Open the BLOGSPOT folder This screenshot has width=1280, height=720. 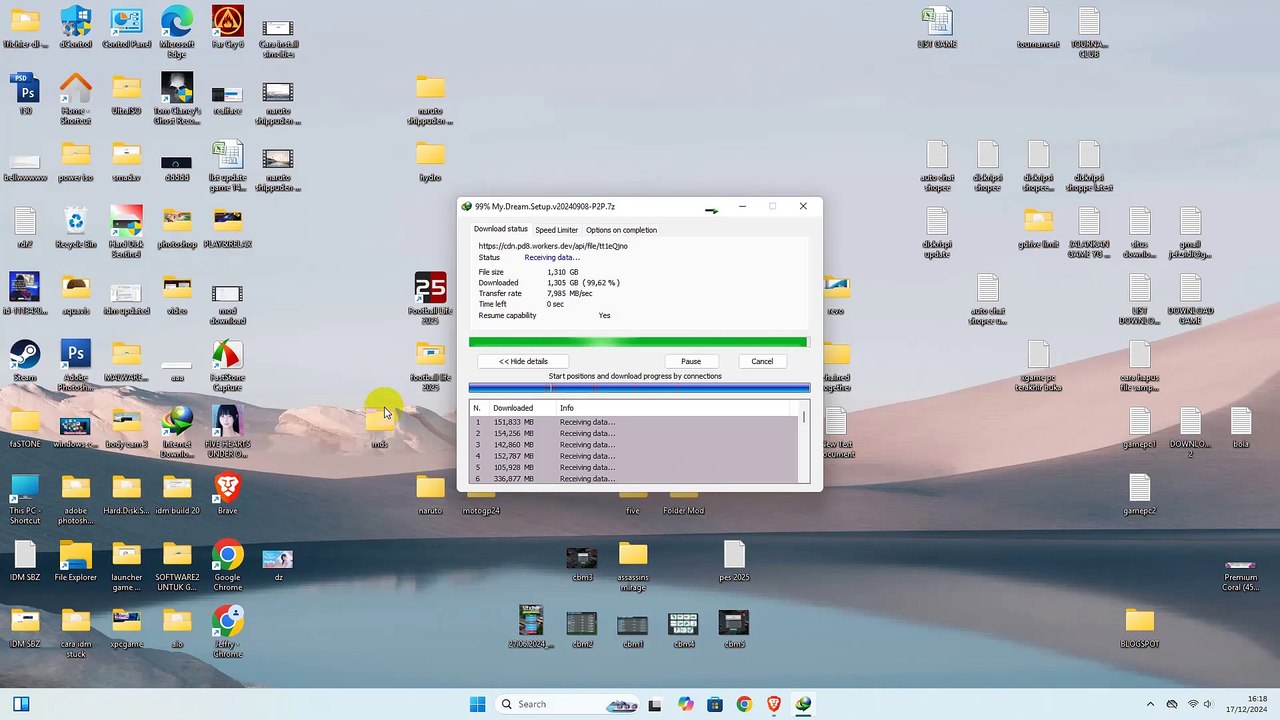click(1139, 627)
